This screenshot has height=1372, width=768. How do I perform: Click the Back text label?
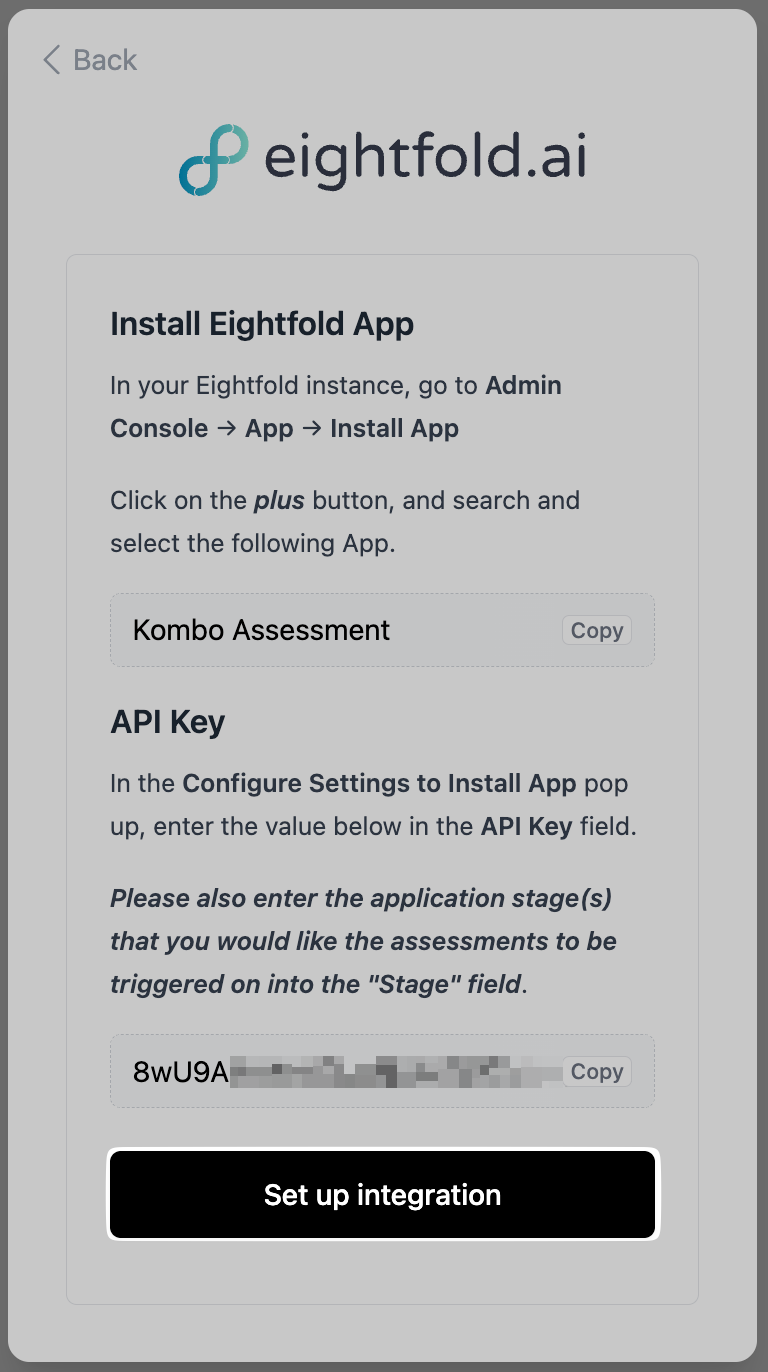tap(105, 60)
